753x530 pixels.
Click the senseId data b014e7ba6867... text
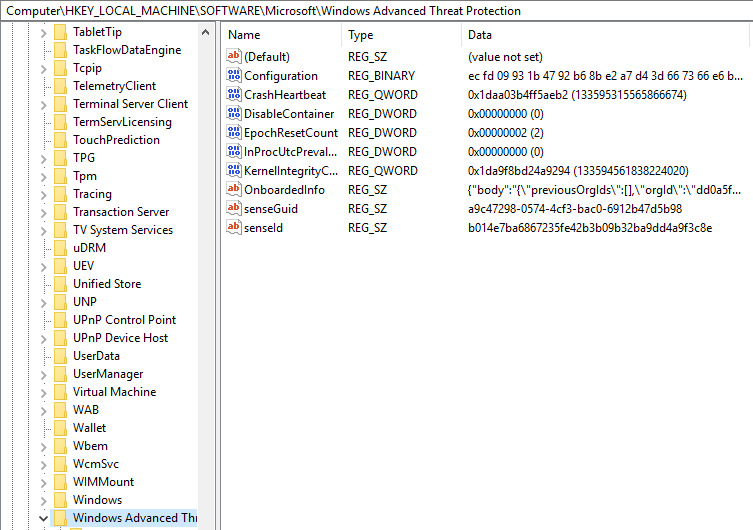[x=590, y=228]
